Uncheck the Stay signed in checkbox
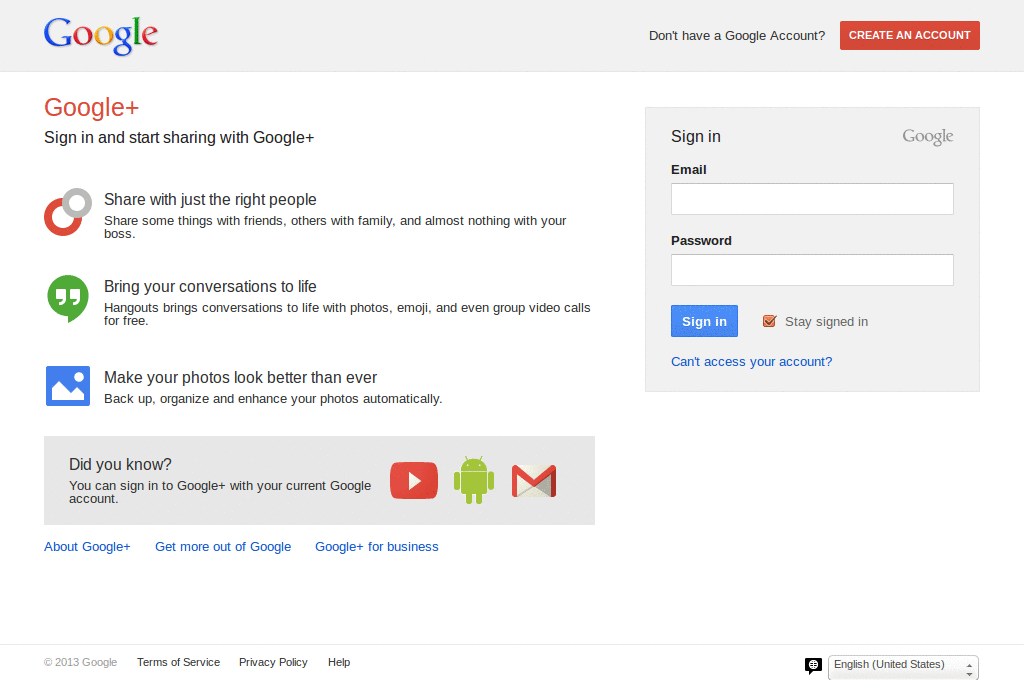 (x=769, y=321)
